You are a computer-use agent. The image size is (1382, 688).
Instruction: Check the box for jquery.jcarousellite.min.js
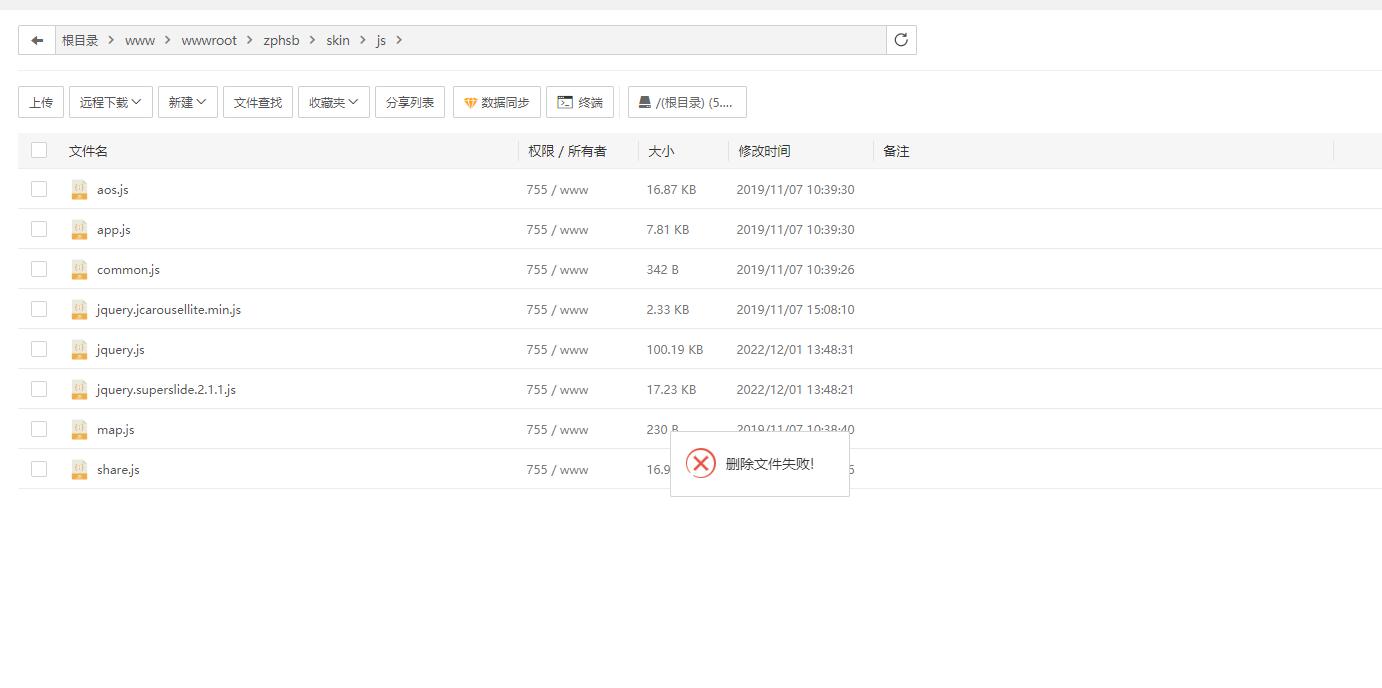click(39, 309)
